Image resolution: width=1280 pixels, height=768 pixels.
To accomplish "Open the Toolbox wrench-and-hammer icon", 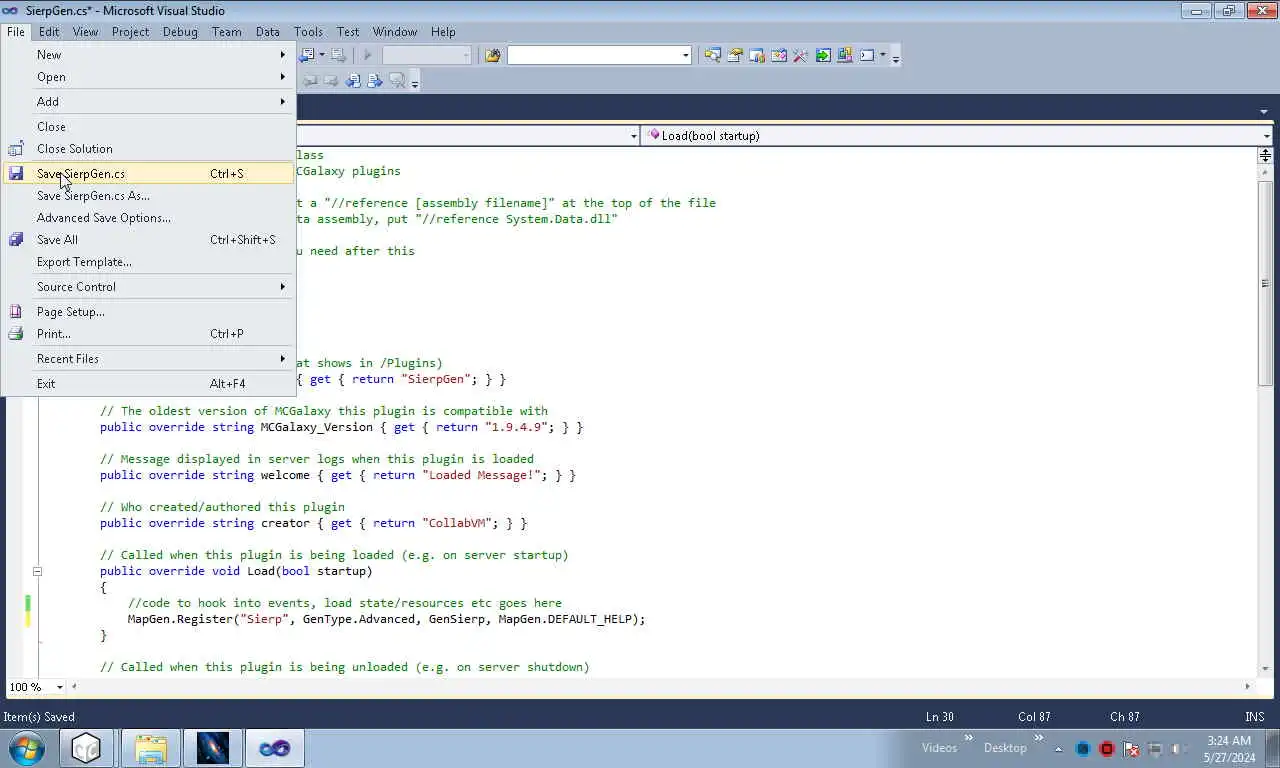I will coord(801,55).
